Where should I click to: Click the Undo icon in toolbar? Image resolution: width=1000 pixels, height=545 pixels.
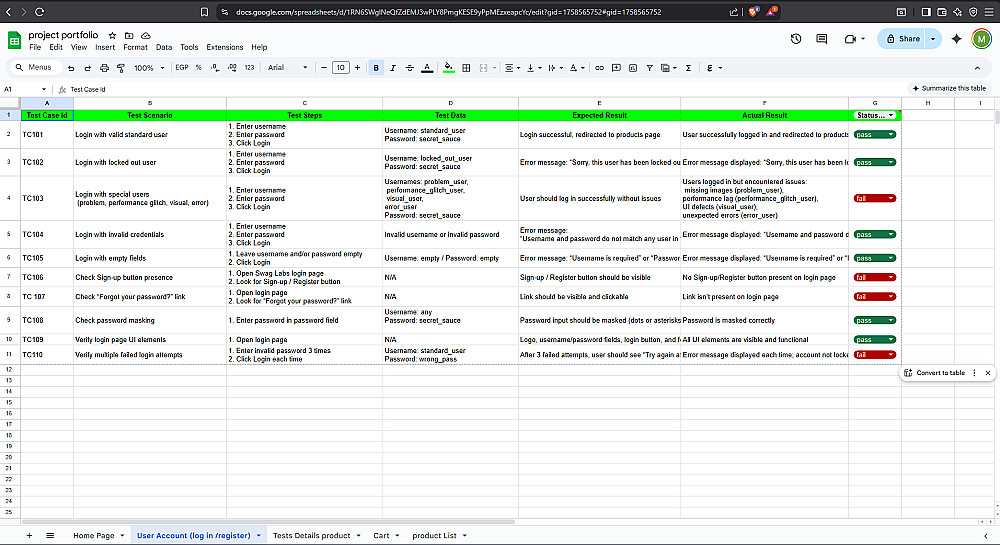tap(71, 68)
